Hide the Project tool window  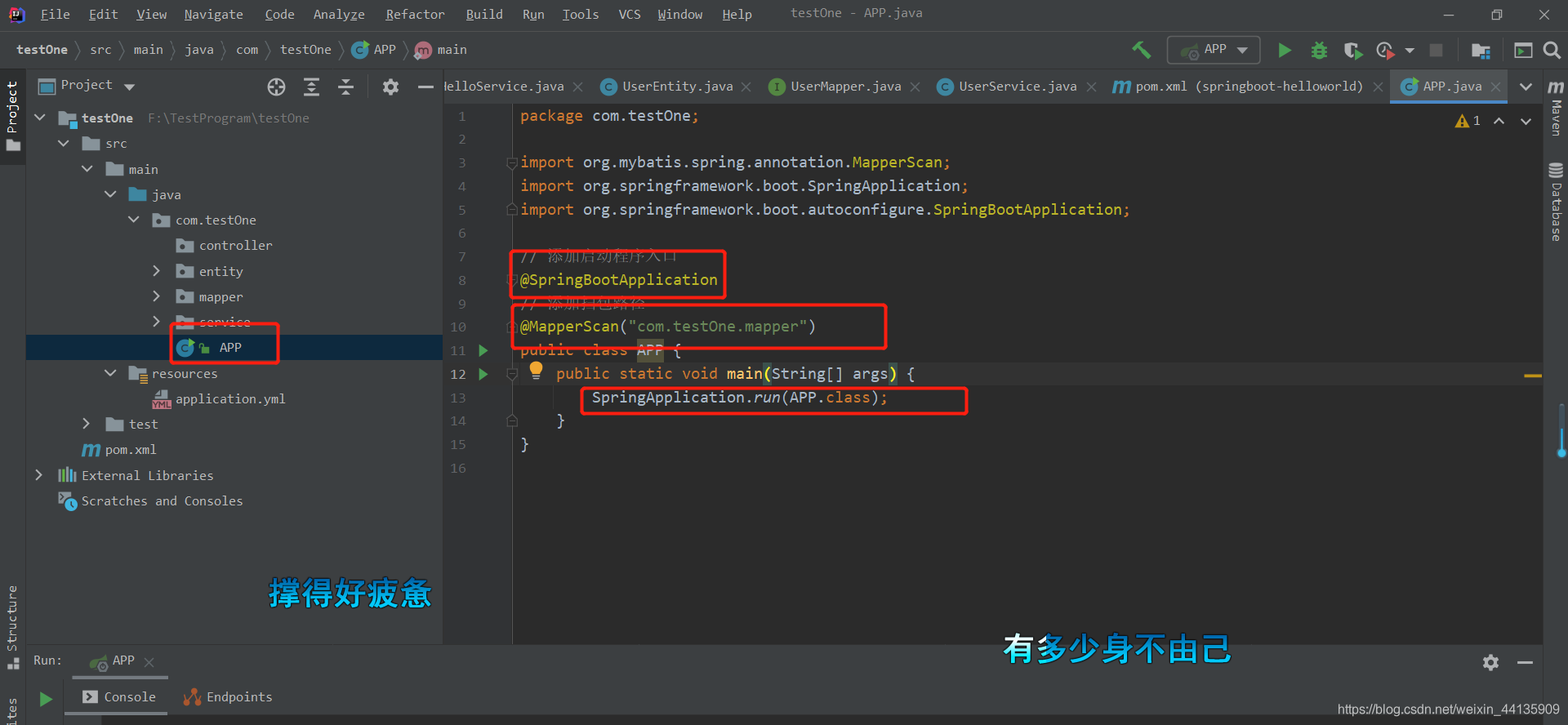click(x=425, y=87)
